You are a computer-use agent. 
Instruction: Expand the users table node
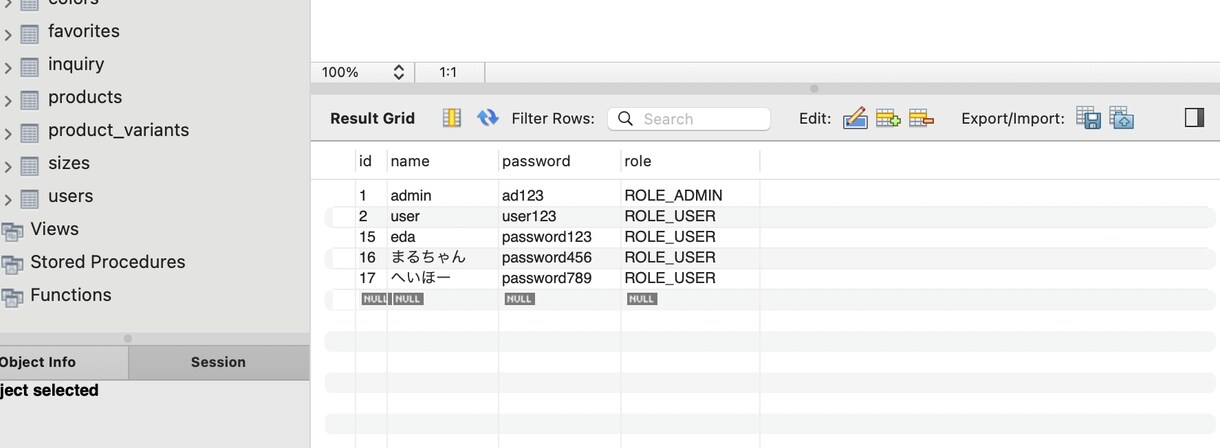click(x=7, y=200)
